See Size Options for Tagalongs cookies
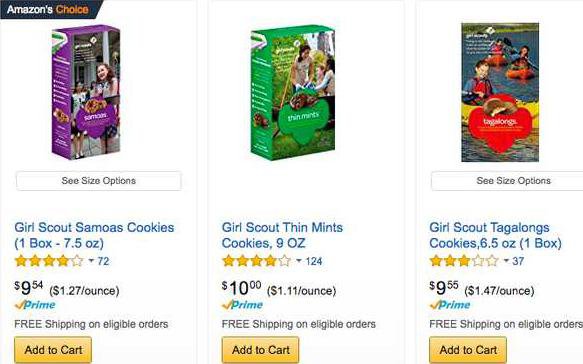The image size is (583, 364). [x=507, y=181]
